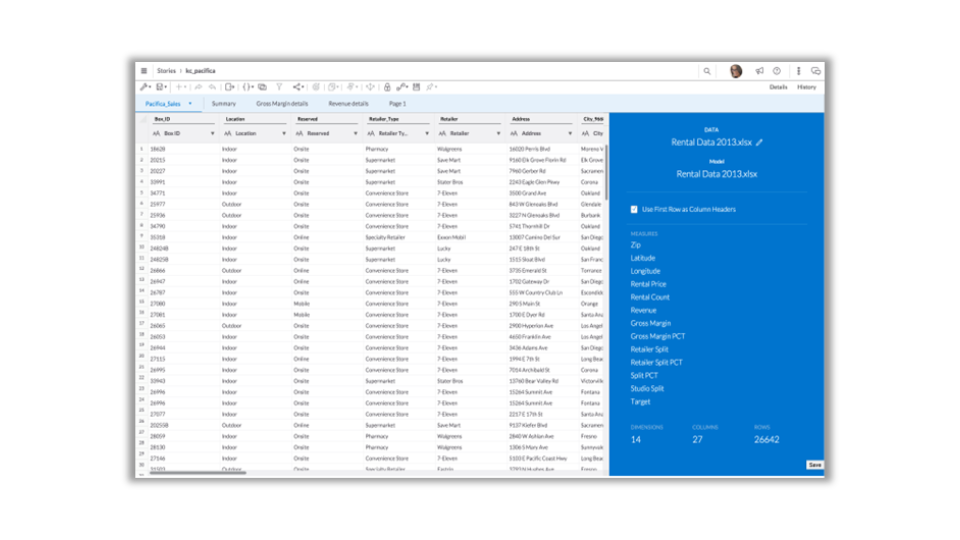Click the save disk icon
Screen dimensions: 960x540
pos(159,87)
